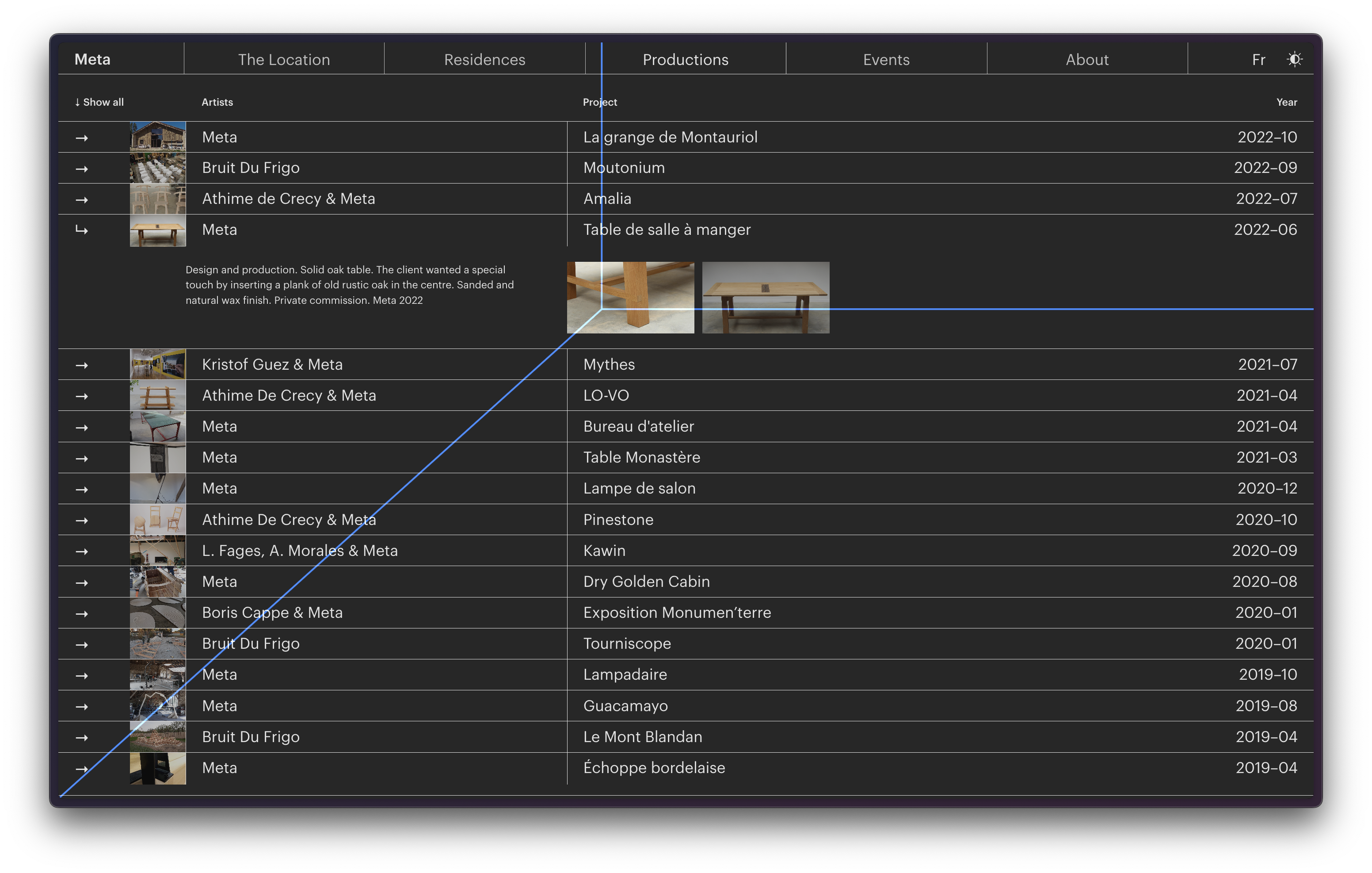1372x873 pixels.
Task: Click the Le Mont Blandan row arrow icon
Action: (x=81, y=737)
